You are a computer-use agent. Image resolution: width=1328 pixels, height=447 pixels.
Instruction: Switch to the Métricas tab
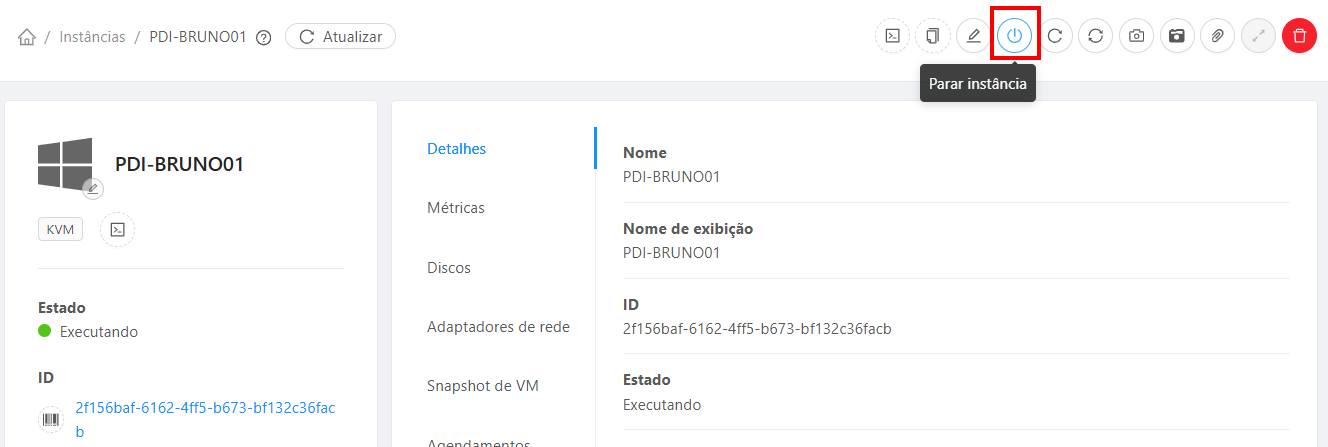coord(456,208)
